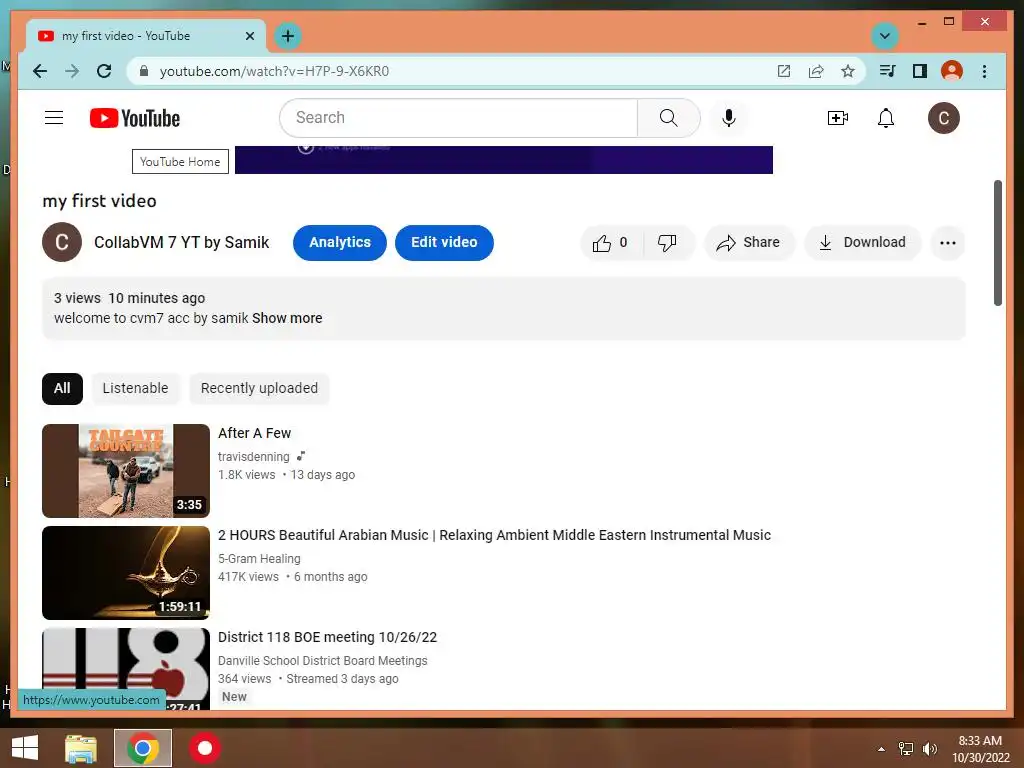
Task: Go back with the browser back arrow
Action: 40,71
